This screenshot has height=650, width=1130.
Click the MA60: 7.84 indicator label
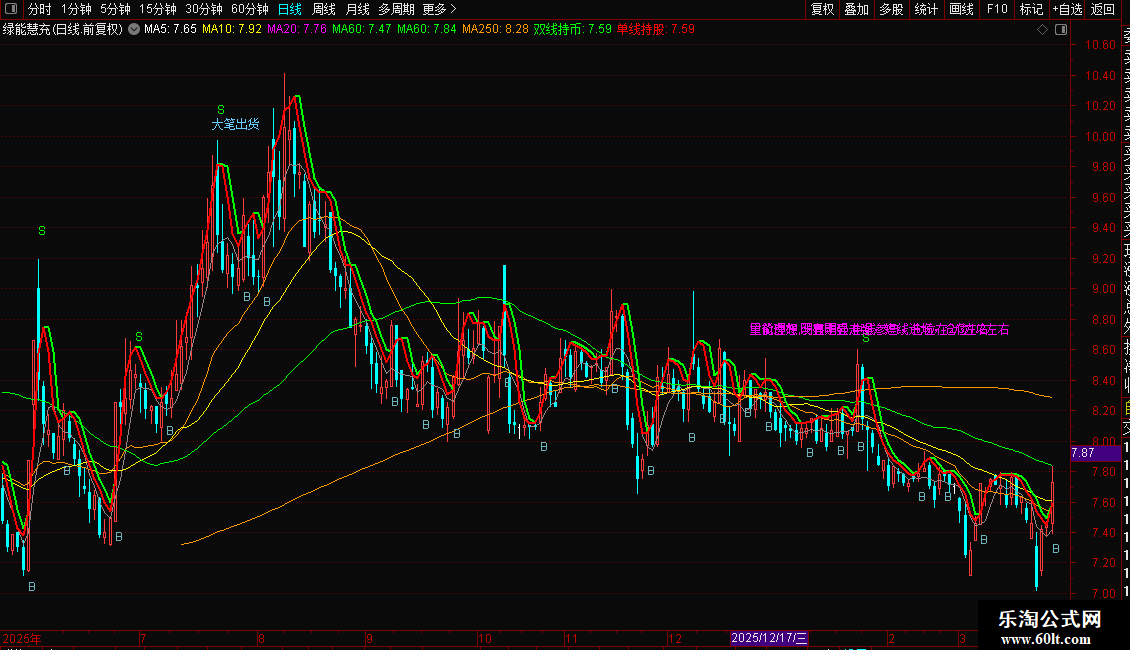[427, 30]
